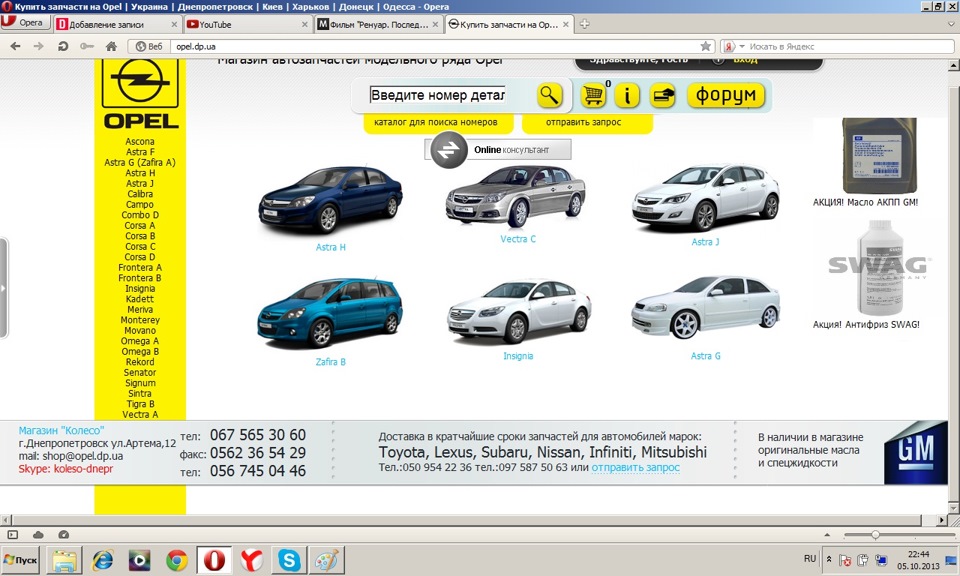Reload the page with refresh icon

tap(62, 47)
